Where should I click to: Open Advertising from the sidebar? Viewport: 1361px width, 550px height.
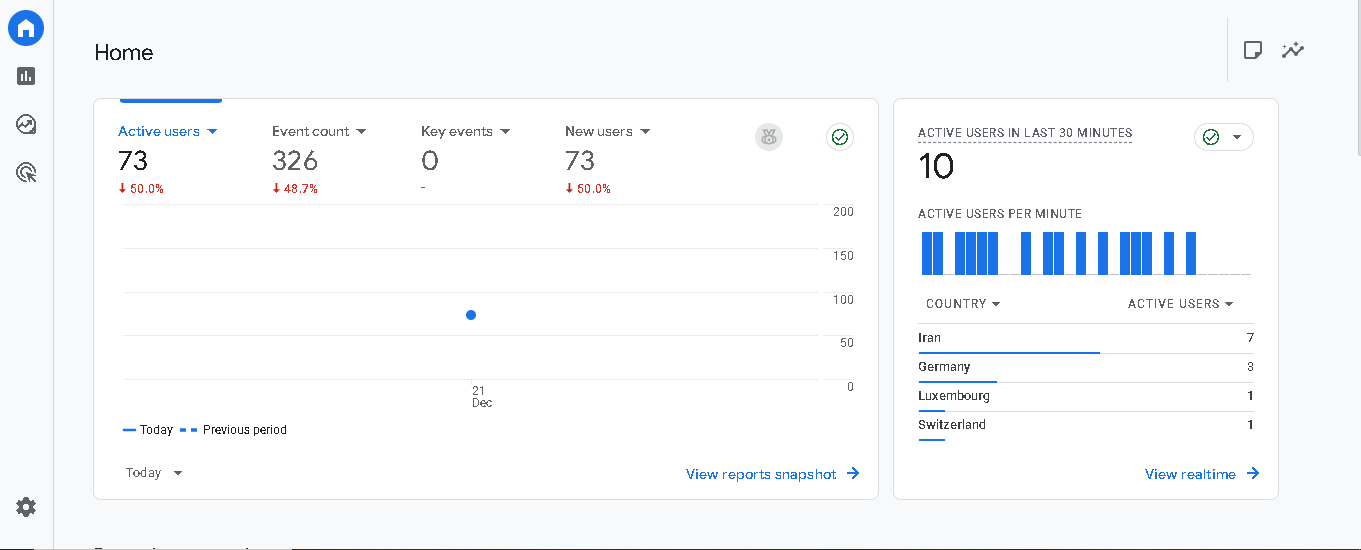coord(26,173)
